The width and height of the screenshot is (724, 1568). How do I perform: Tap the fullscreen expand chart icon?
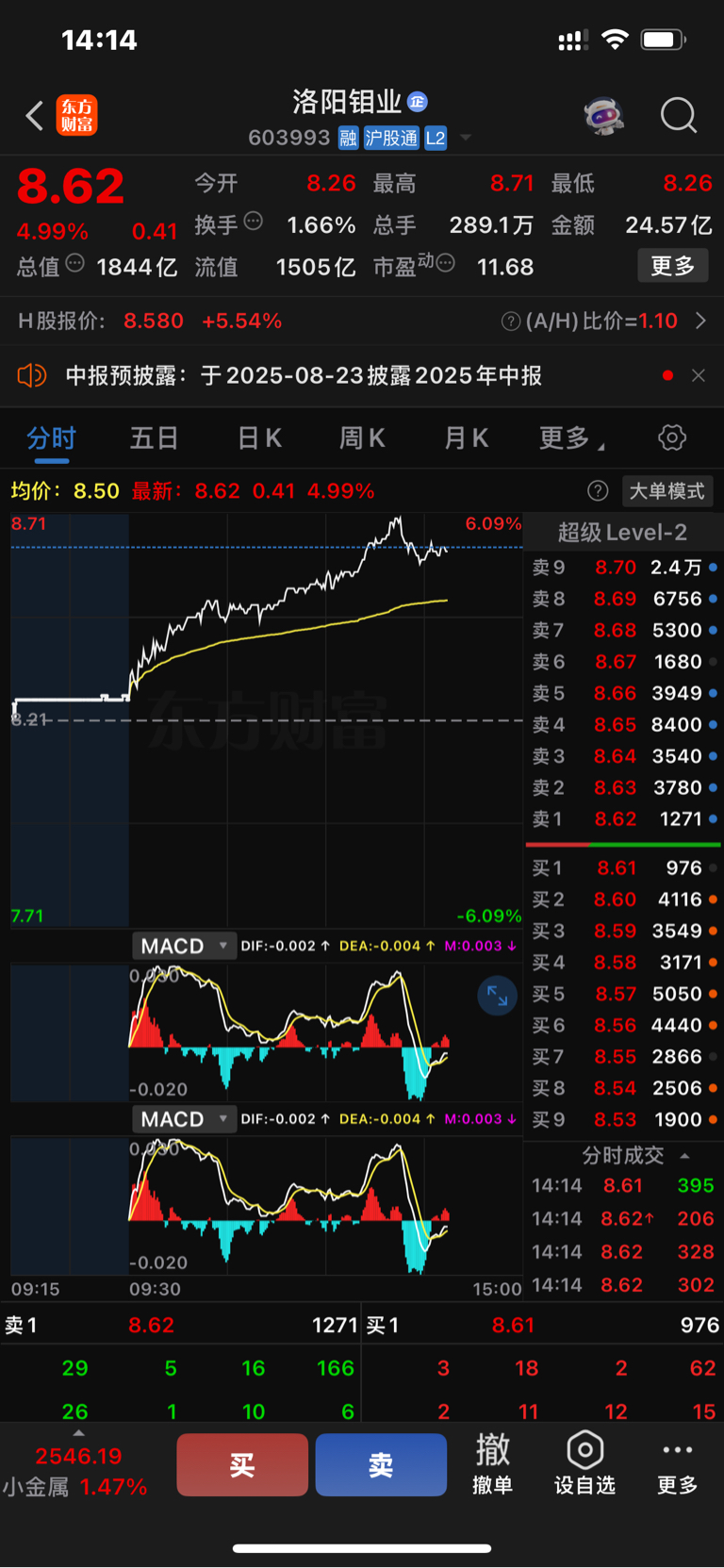[x=498, y=996]
